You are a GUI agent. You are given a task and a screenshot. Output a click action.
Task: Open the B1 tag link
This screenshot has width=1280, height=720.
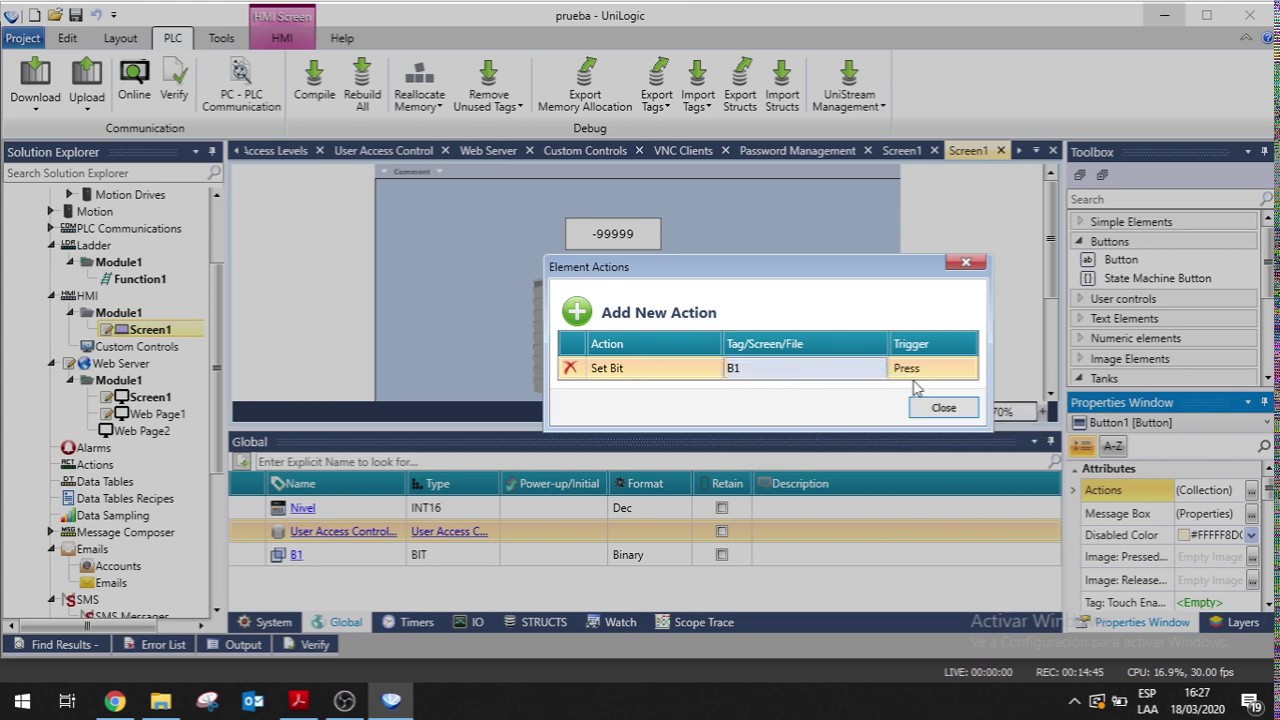[x=296, y=555]
